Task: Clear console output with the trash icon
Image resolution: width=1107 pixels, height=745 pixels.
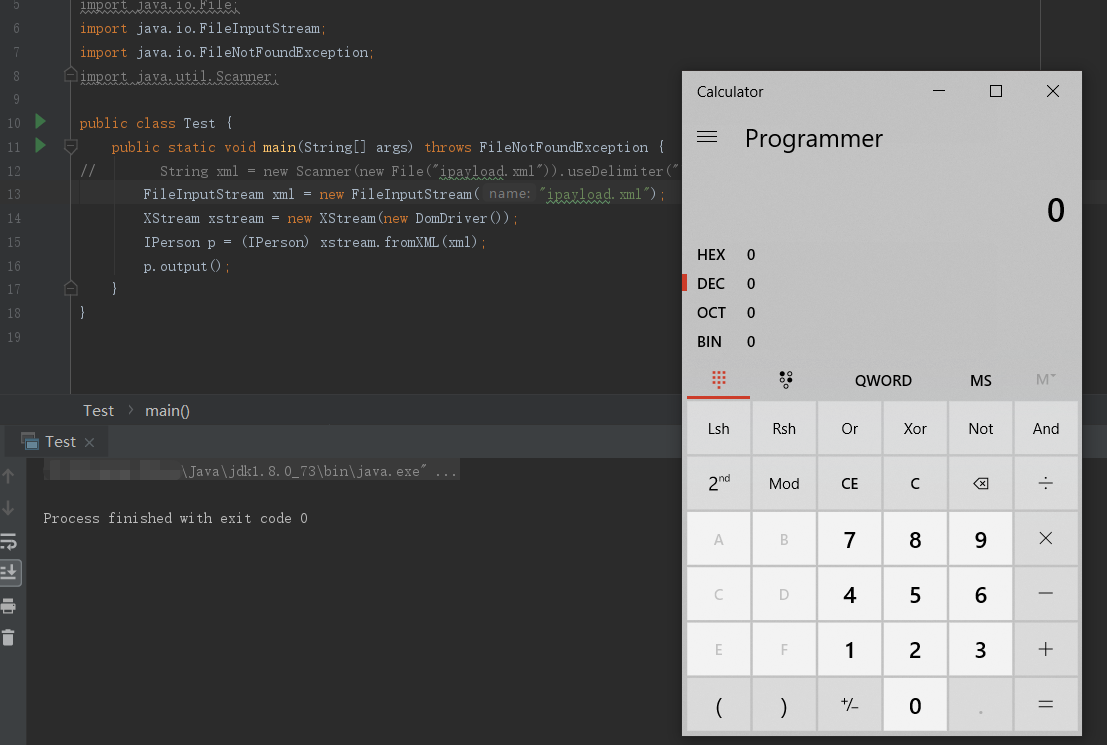Action: (x=9, y=637)
